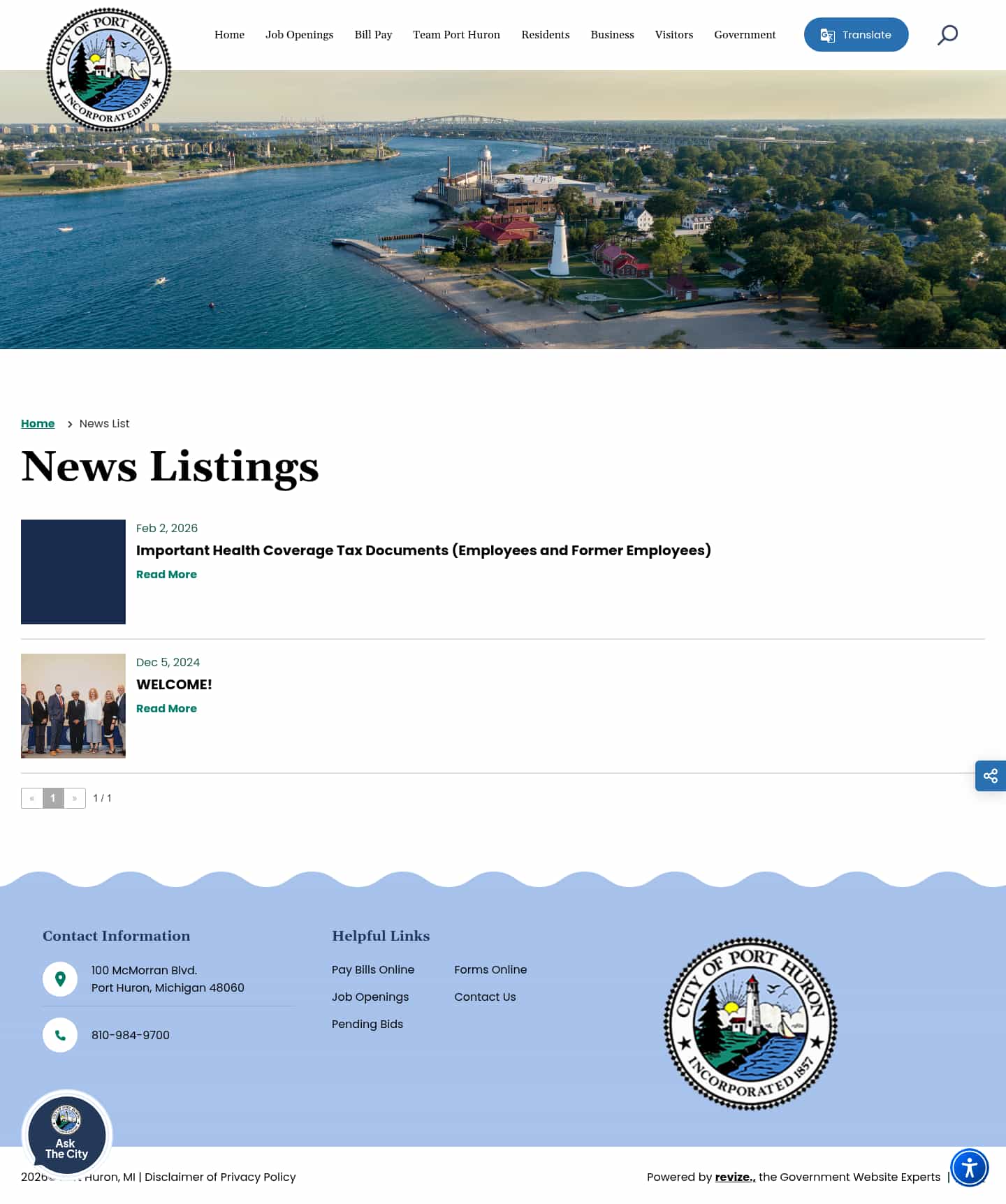Open the Government menu
Image resolution: width=1006 pixels, height=1204 pixels.
coord(745,35)
